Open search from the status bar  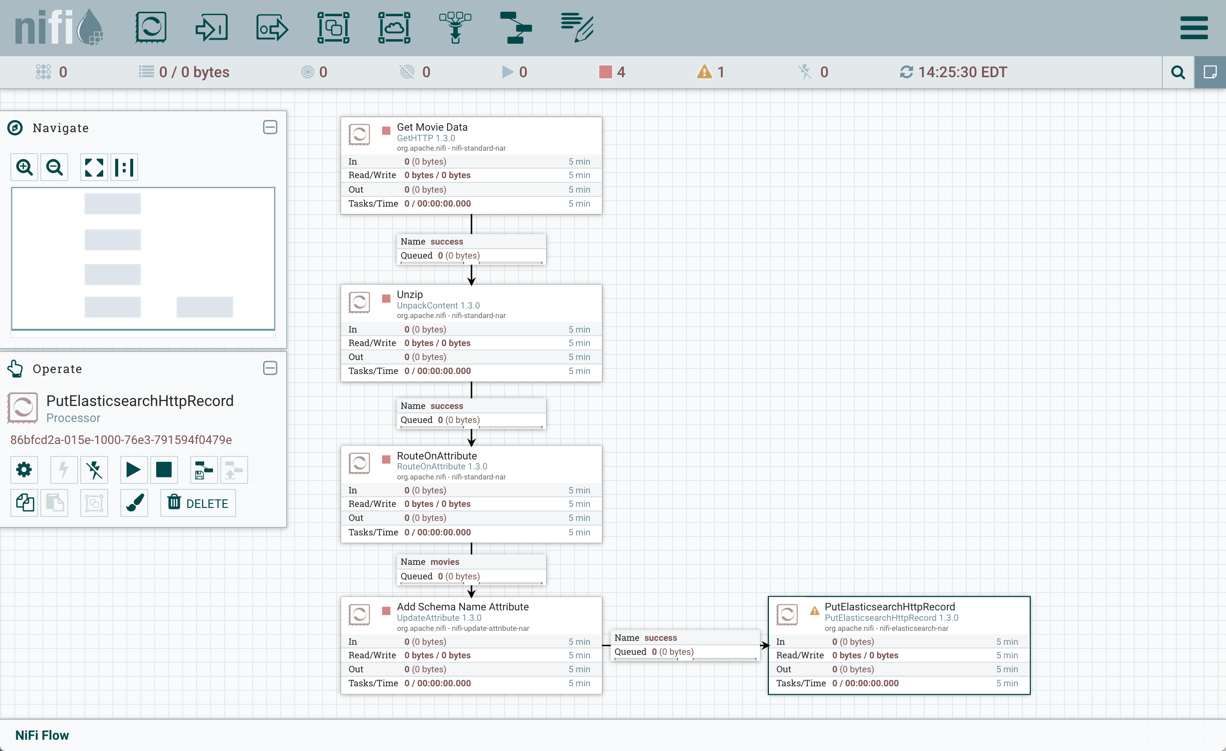pyautogui.click(x=1178, y=72)
